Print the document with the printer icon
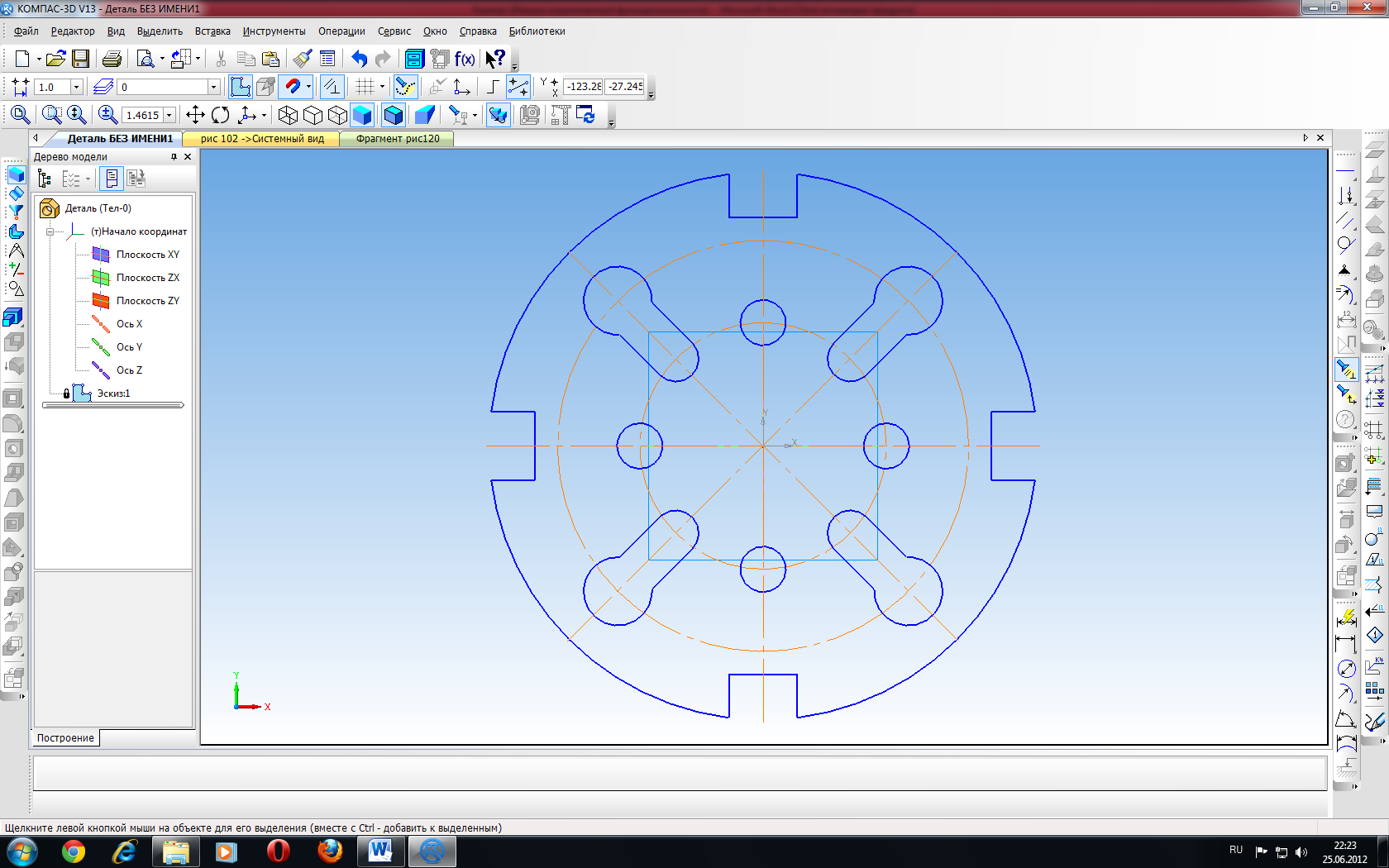The width and height of the screenshot is (1389, 868). [x=112, y=59]
